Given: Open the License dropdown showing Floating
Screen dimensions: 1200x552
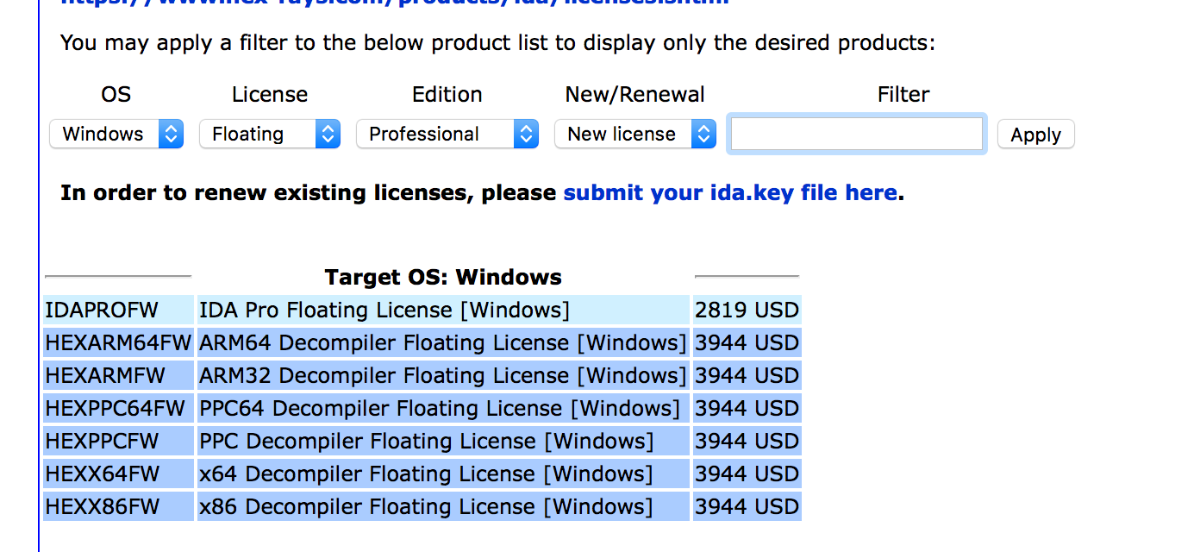Looking at the screenshot, I should [270, 134].
